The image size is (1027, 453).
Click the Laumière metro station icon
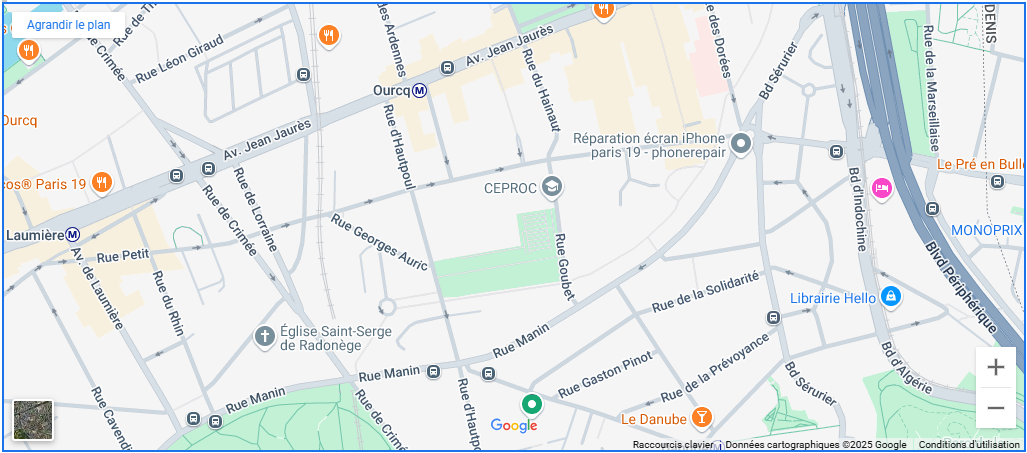tap(73, 234)
